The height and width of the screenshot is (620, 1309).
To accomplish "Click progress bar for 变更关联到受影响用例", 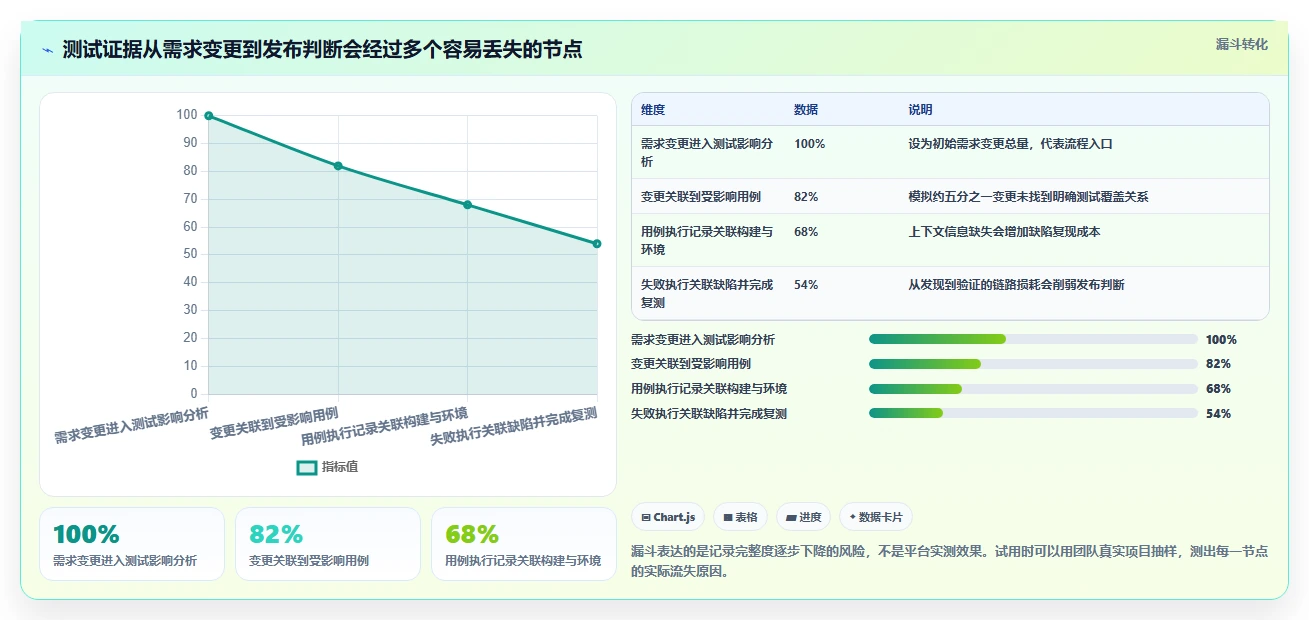I will pyautogui.click(x=1033, y=364).
